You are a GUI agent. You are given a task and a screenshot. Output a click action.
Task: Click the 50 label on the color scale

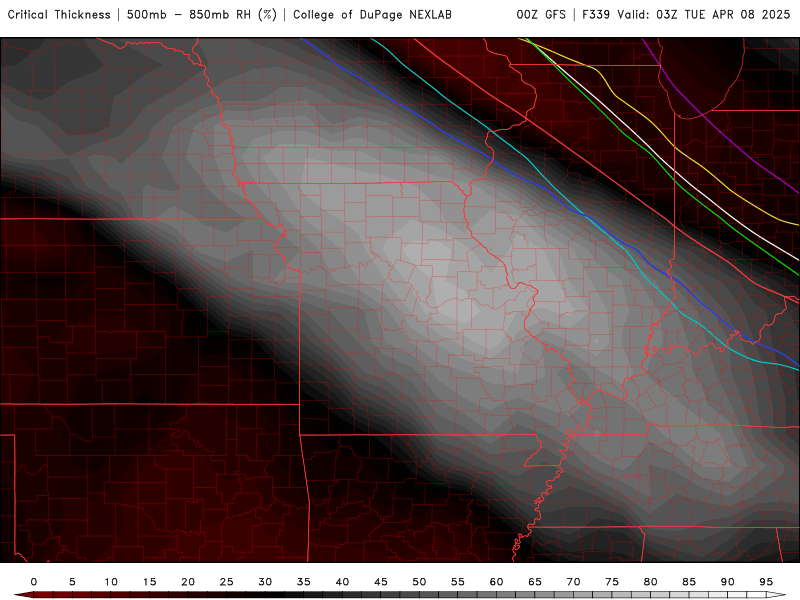click(x=419, y=582)
